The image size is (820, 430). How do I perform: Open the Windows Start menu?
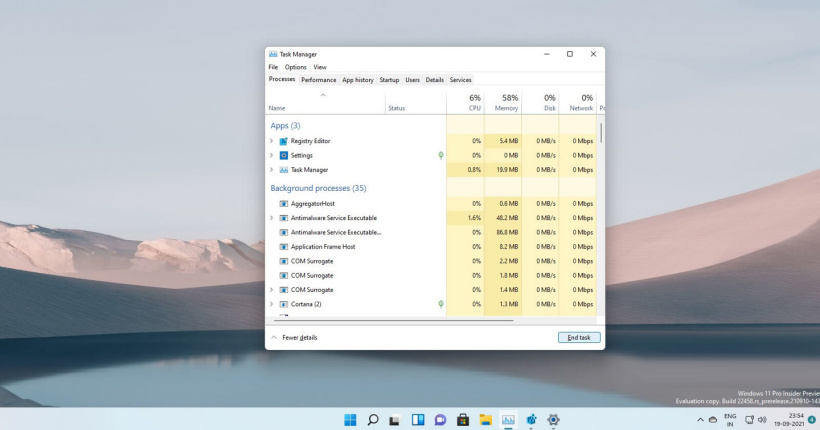tap(350, 420)
